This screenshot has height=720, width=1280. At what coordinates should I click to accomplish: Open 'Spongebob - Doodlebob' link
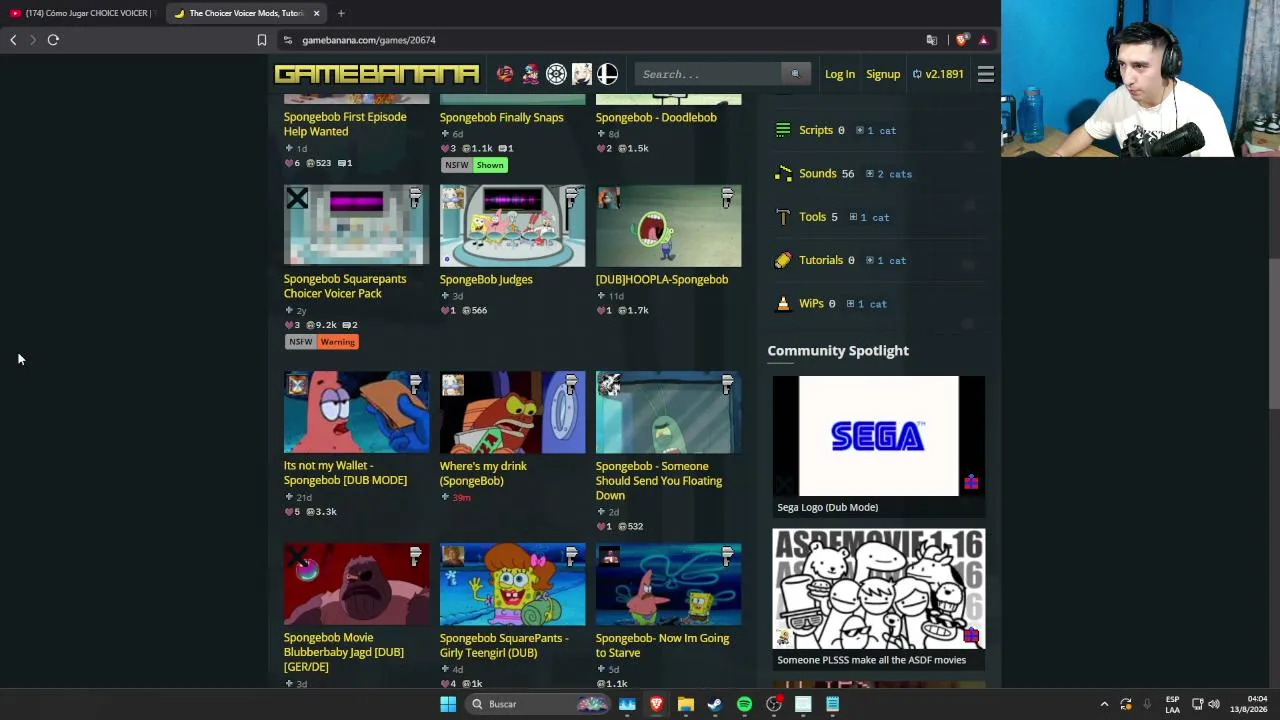tap(656, 117)
